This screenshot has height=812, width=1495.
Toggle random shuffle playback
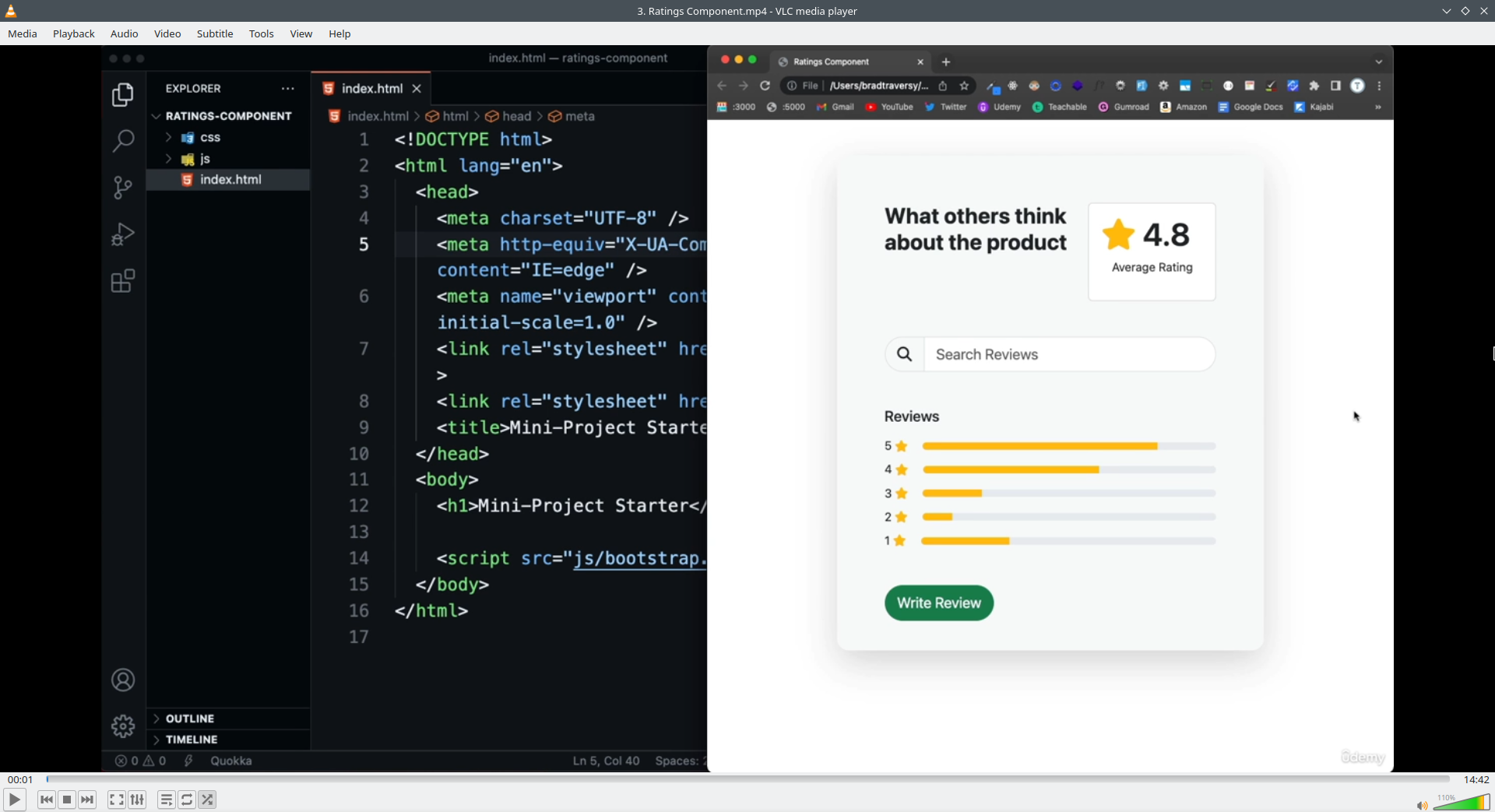coord(207,800)
